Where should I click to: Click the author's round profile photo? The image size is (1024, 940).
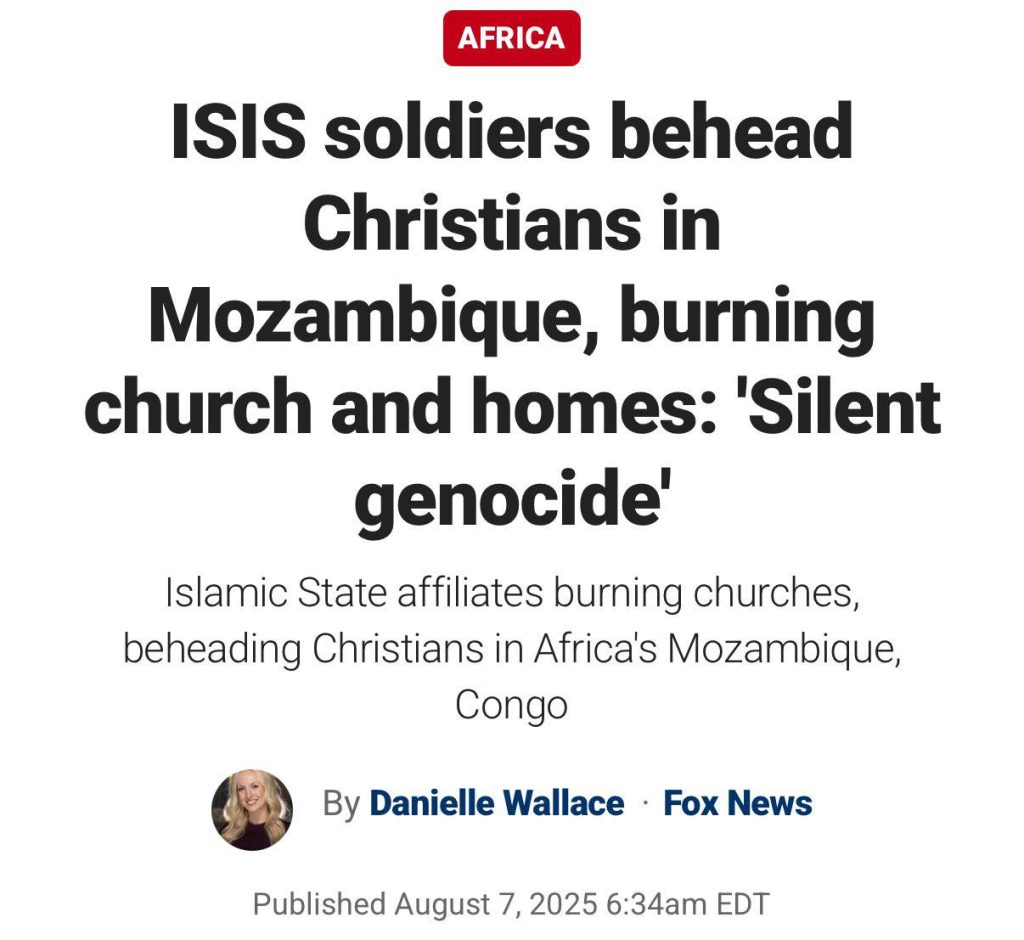click(x=253, y=809)
